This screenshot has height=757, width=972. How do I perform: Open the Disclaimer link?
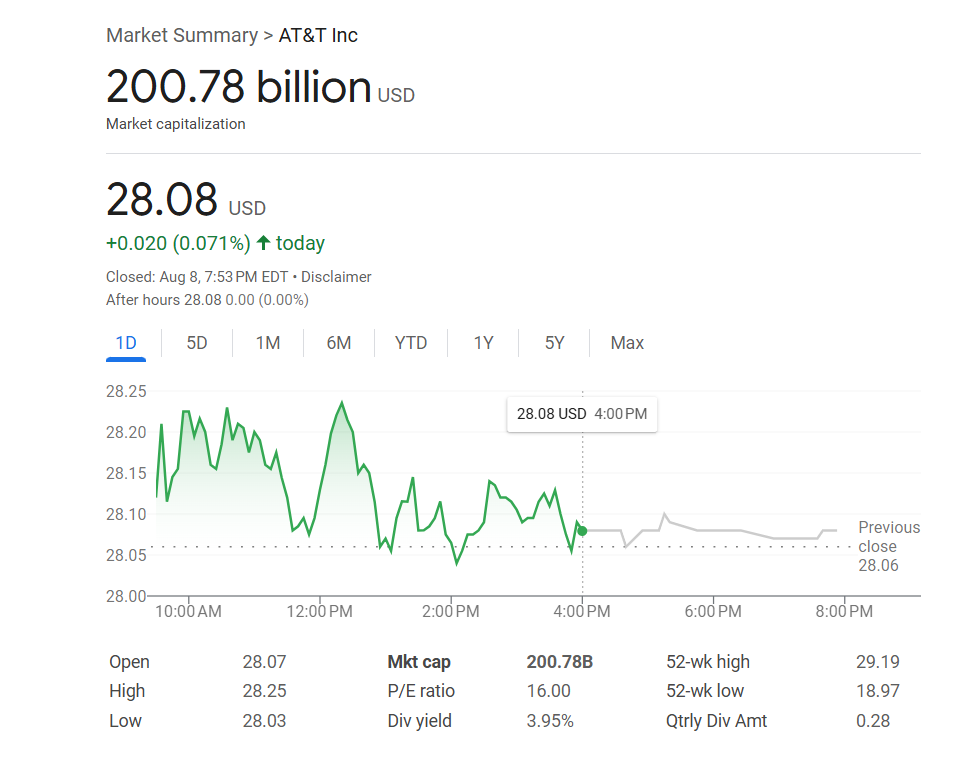tap(336, 277)
